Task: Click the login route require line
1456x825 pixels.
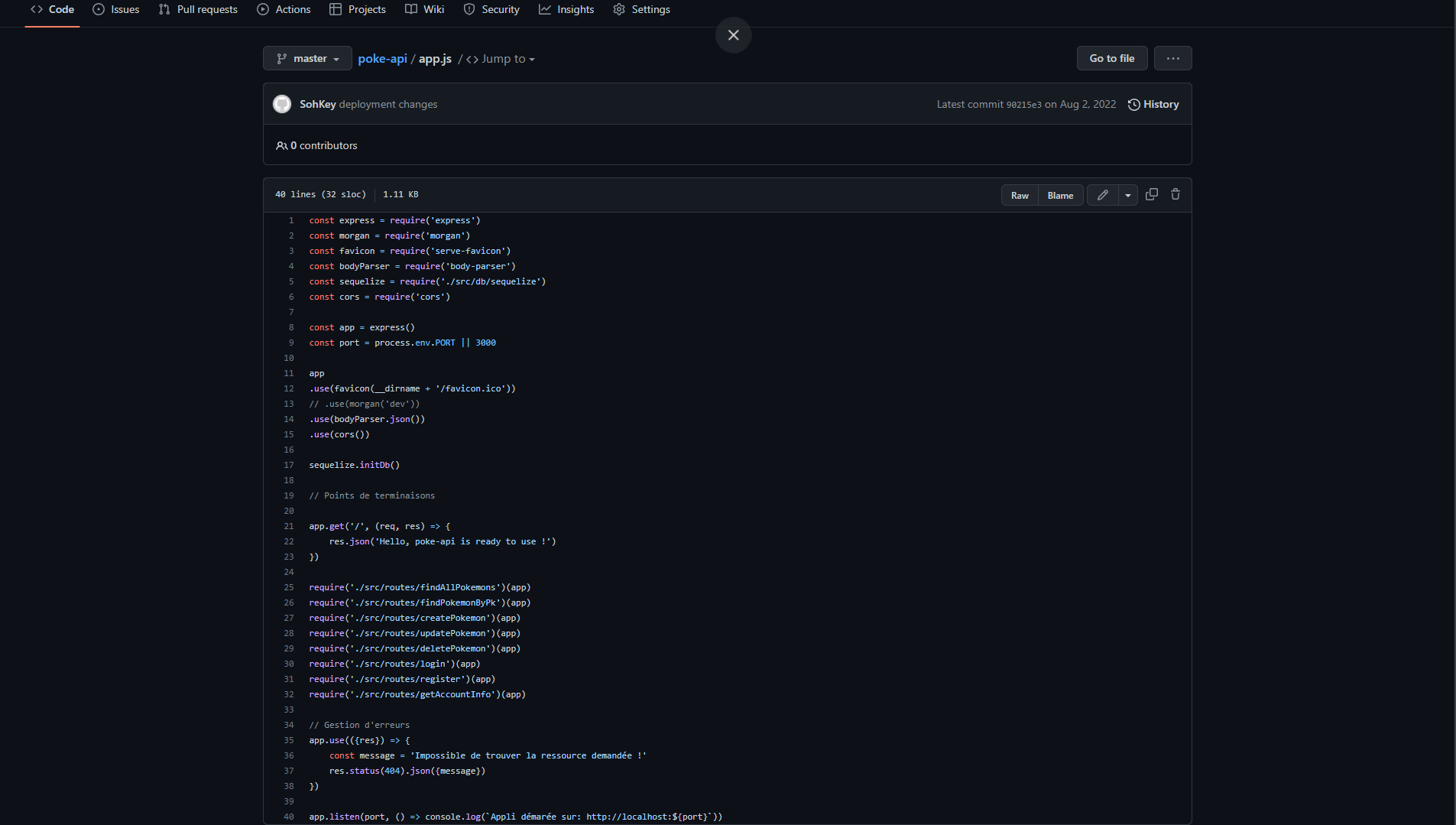Action: click(394, 664)
